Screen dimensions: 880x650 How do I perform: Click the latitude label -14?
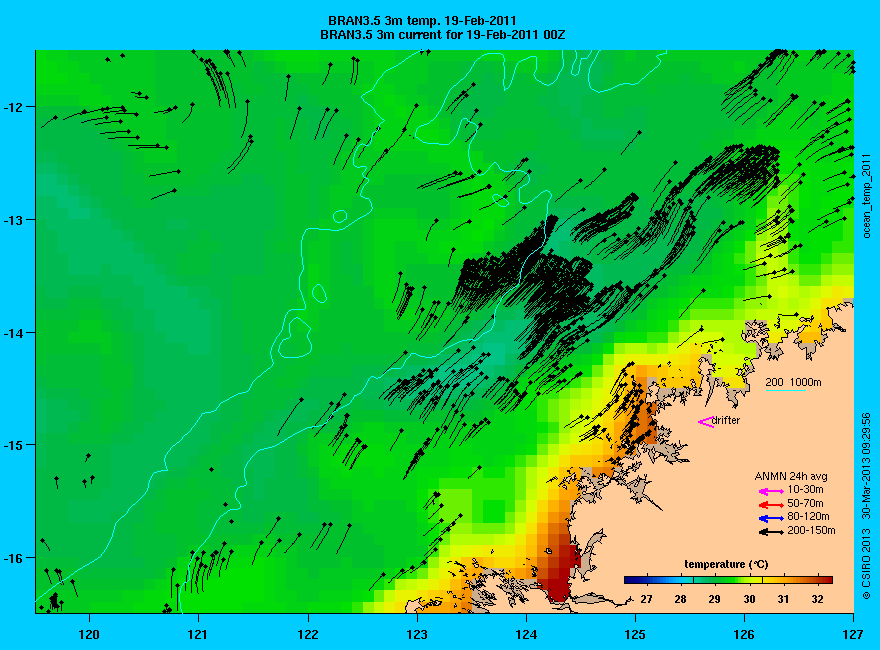[x=12, y=332]
